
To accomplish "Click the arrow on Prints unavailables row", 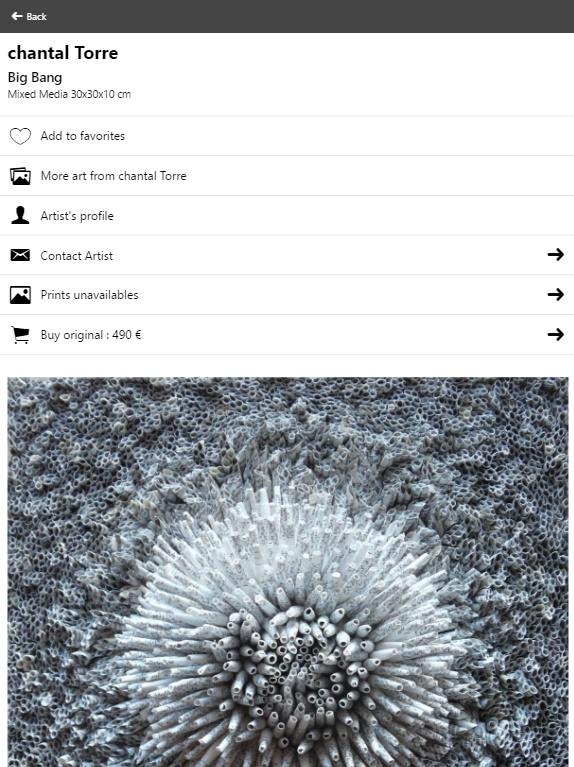I will pos(555,294).
